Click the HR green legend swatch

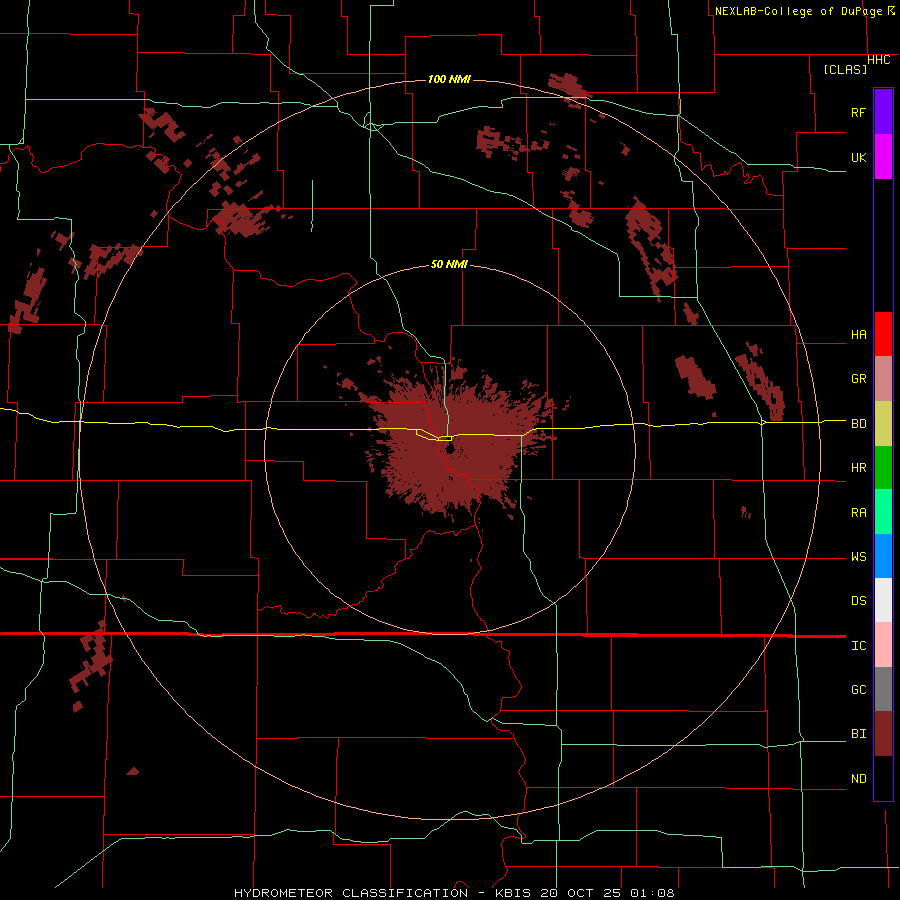click(883, 468)
